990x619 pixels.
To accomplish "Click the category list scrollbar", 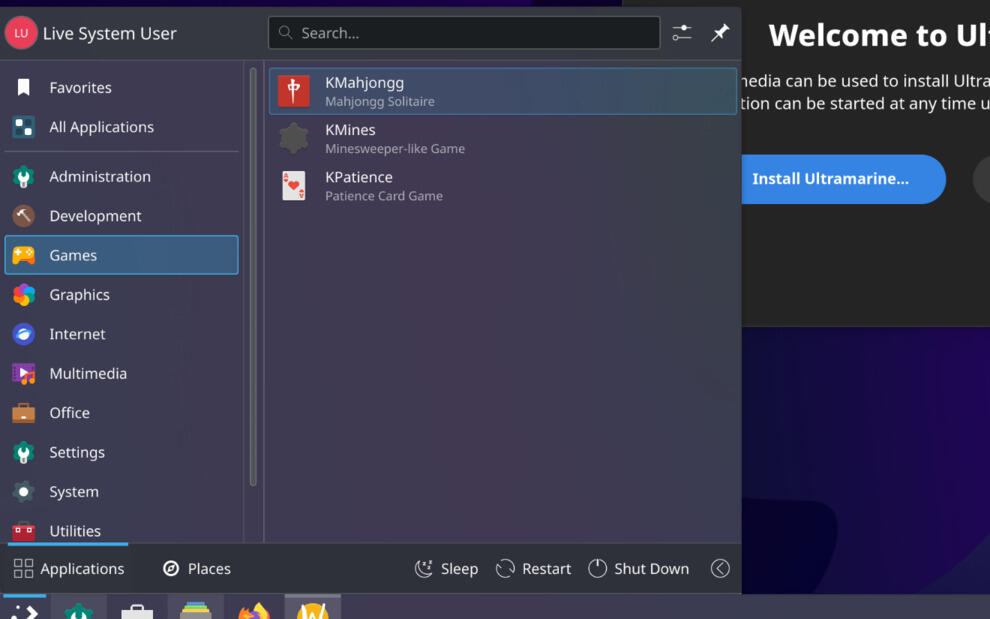I will click(253, 277).
